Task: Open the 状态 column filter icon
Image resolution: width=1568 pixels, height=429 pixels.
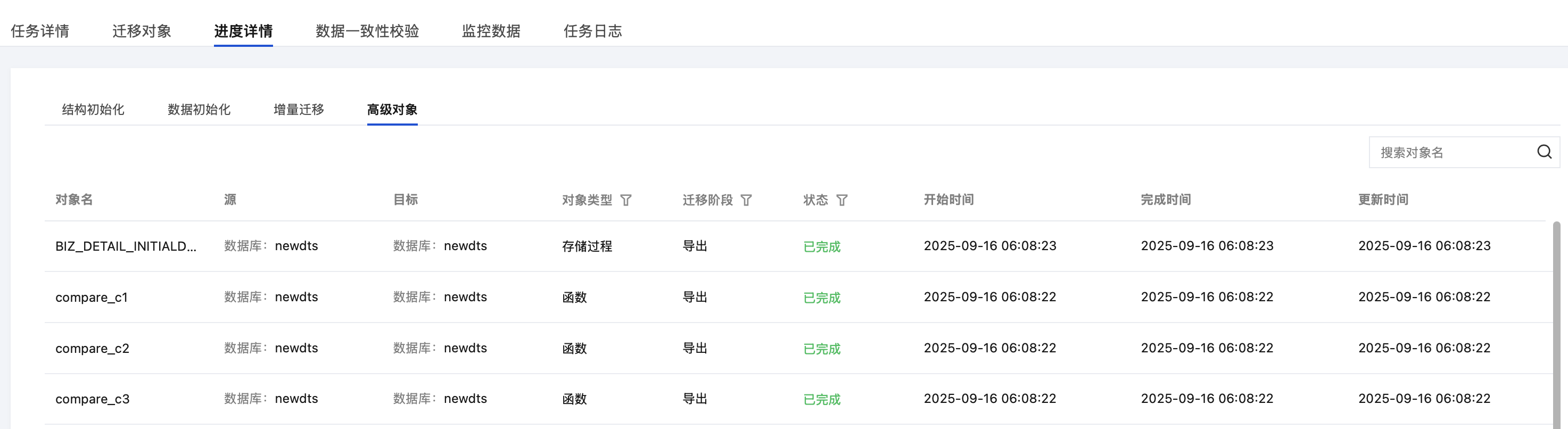Action: pyautogui.click(x=842, y=200)
